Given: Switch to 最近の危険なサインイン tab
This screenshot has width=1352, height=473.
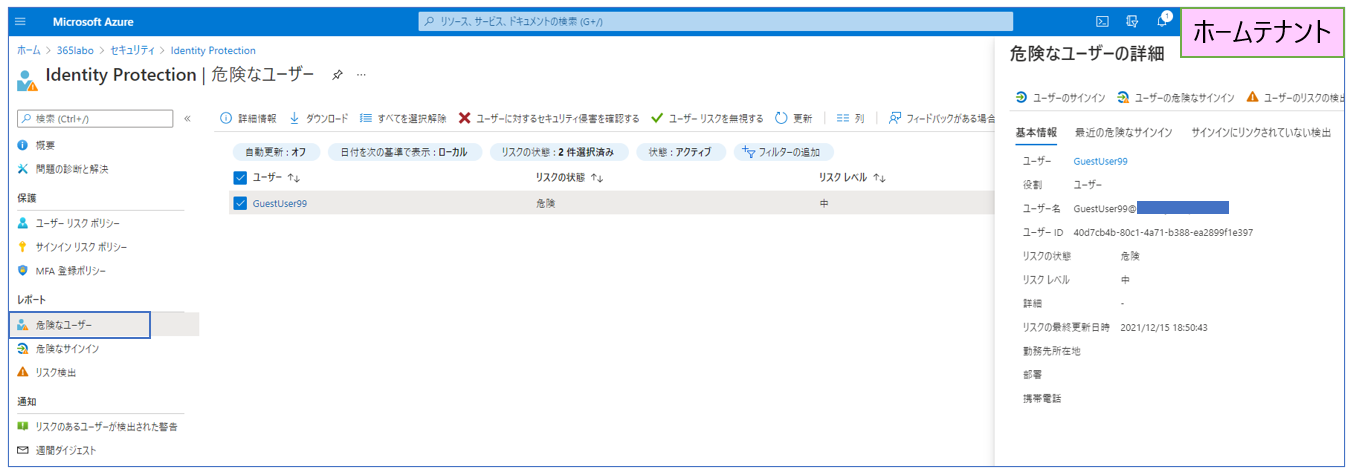Looking at the screenshot, I should coord(1124,132).
